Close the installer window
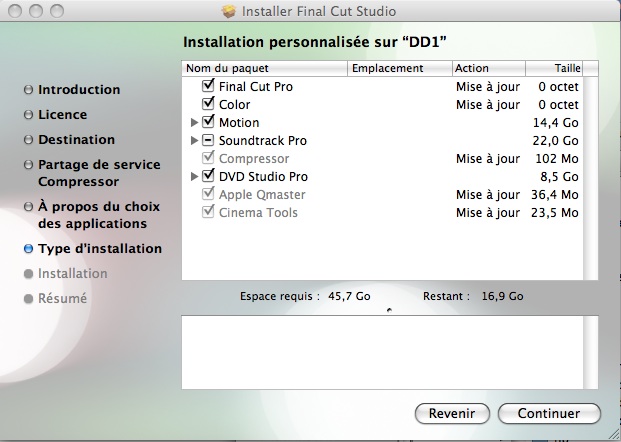 (15, 11)
